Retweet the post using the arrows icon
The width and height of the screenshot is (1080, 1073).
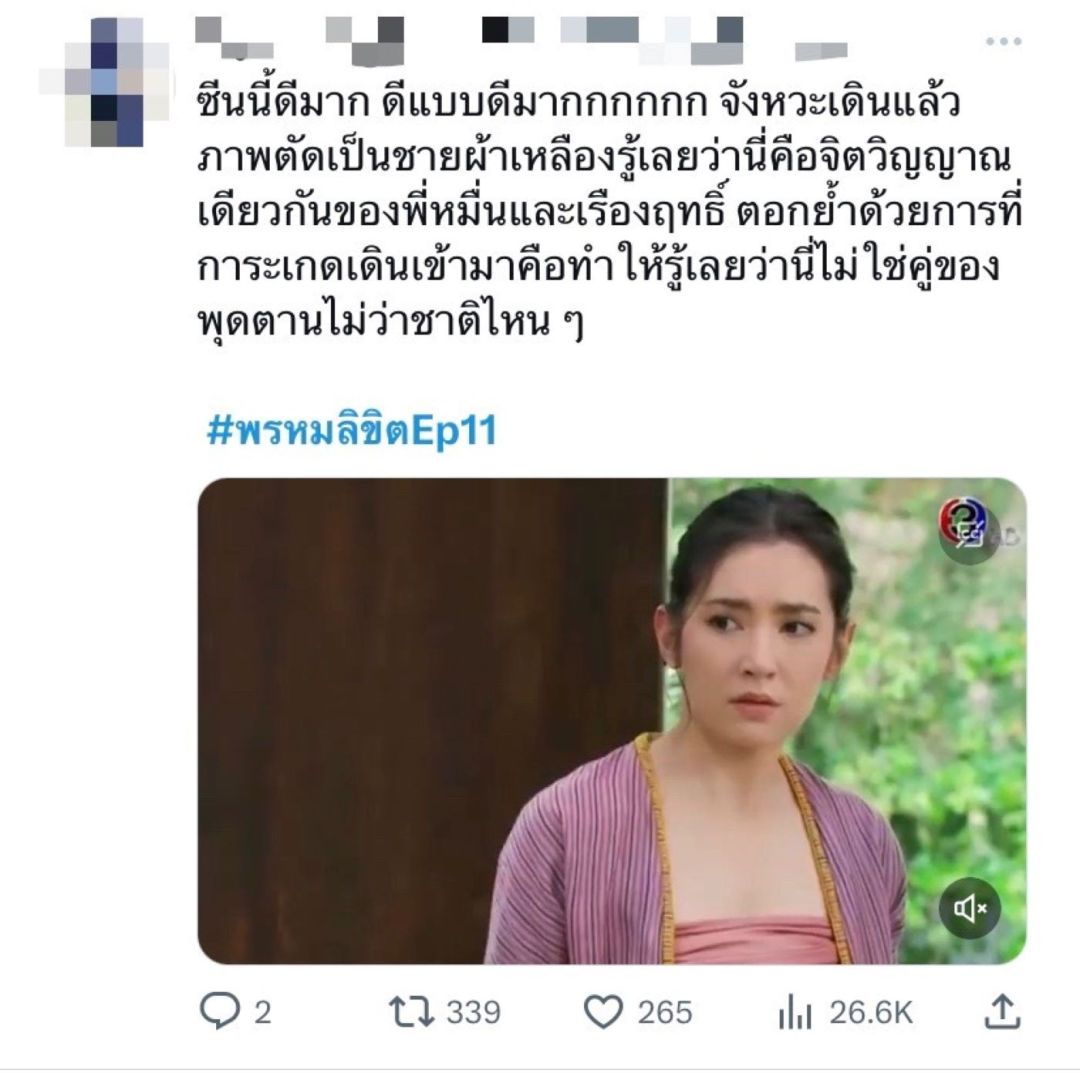[412, 1013]
